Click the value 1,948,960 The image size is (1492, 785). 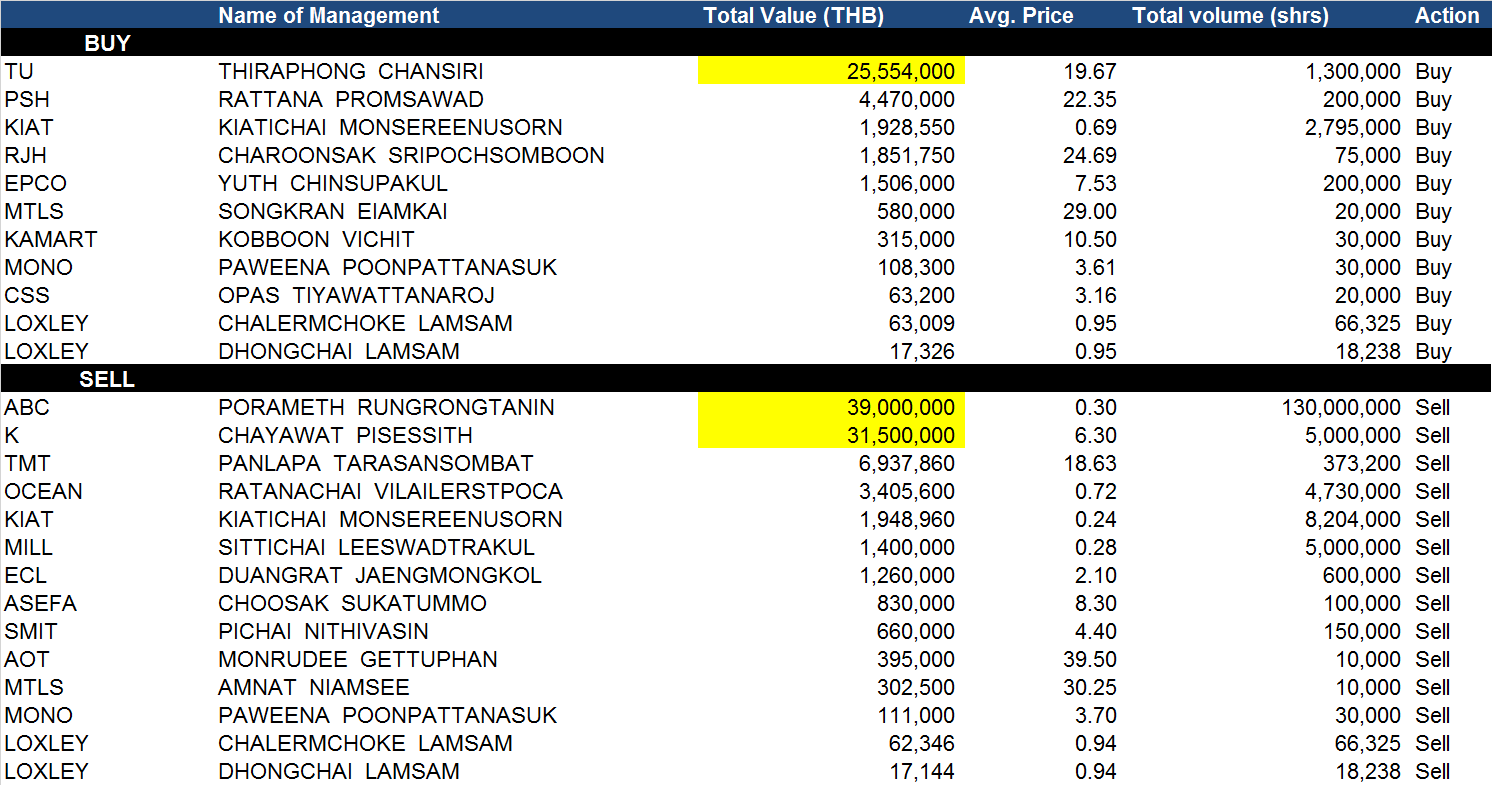[x=906, y=519]
